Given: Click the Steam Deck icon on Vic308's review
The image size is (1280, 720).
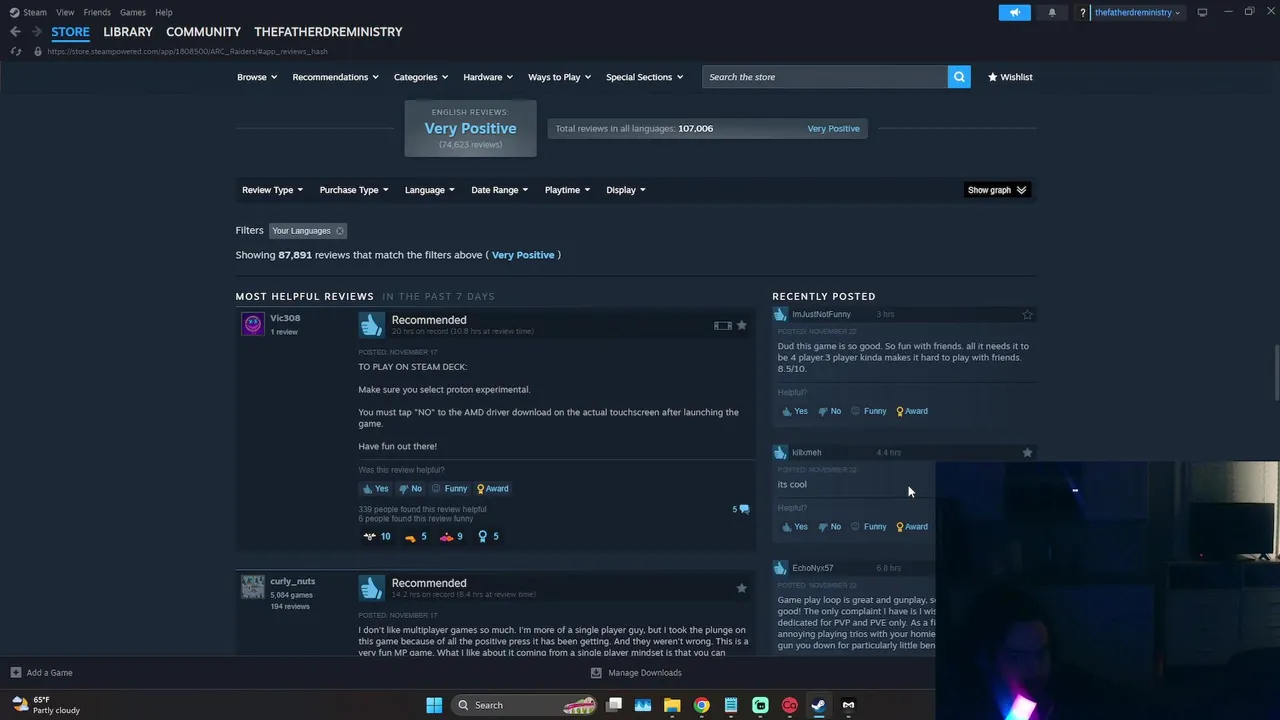Looking at the screenshot, I should click(722, 325).
